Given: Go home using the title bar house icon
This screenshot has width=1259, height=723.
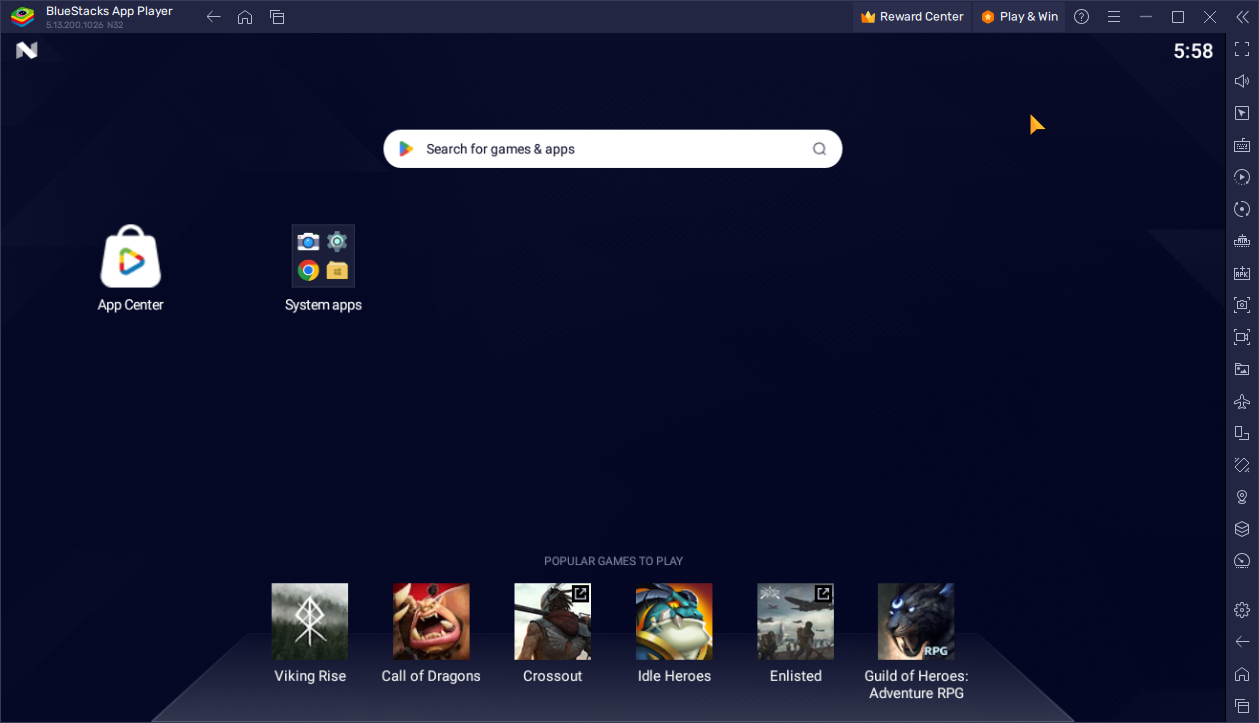Looking at the screenshot, I should point(245,17).
